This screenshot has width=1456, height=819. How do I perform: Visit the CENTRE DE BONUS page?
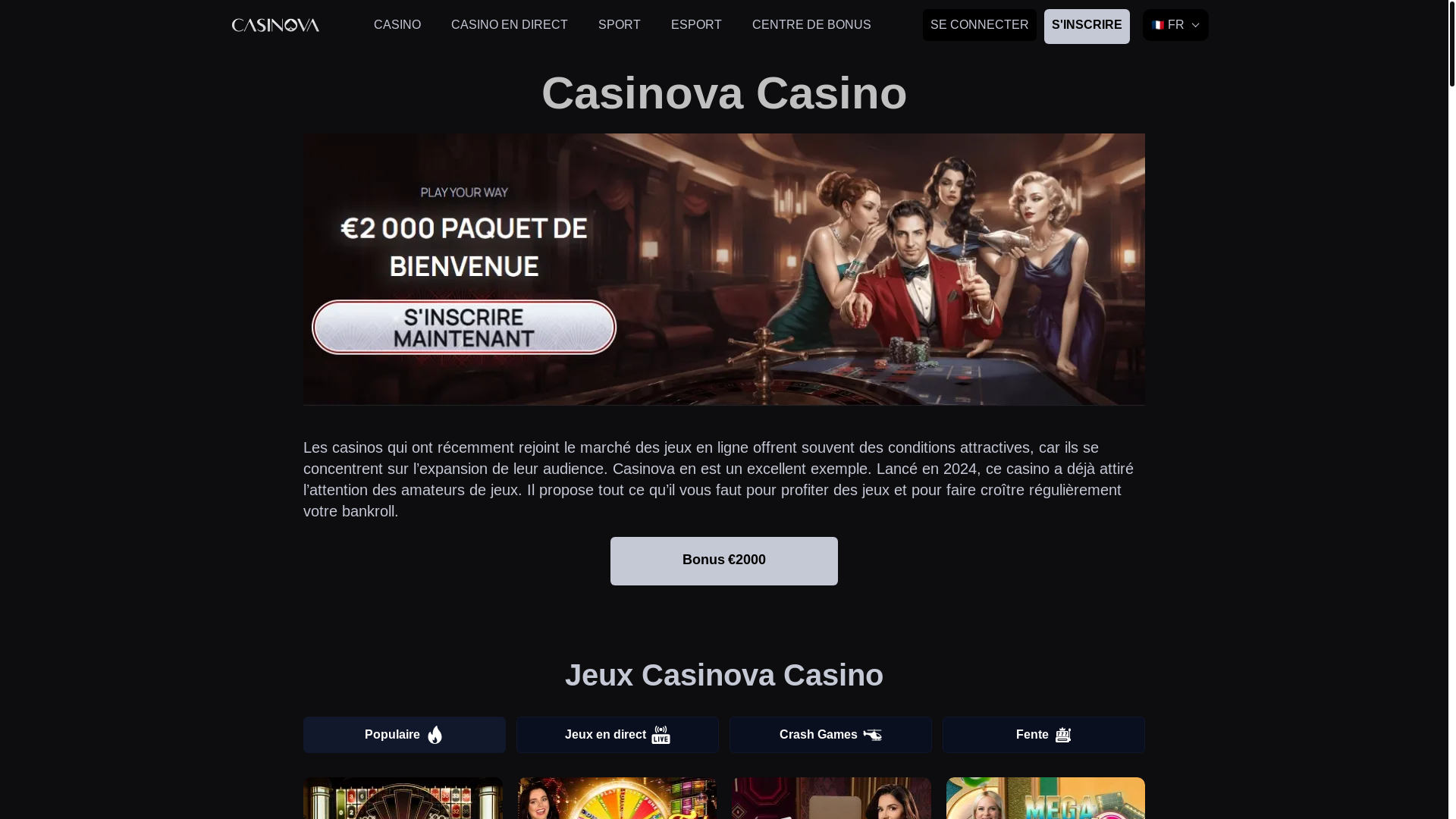click(x=811, y=25)
